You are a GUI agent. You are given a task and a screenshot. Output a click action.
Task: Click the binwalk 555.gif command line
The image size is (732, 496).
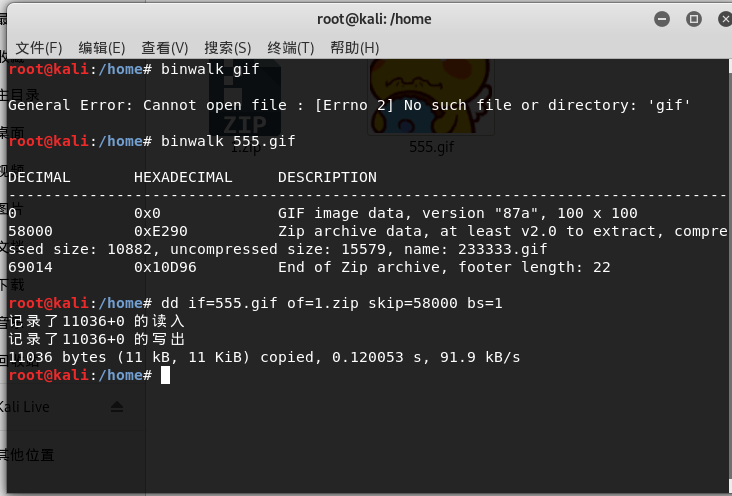tap(228, 141)
